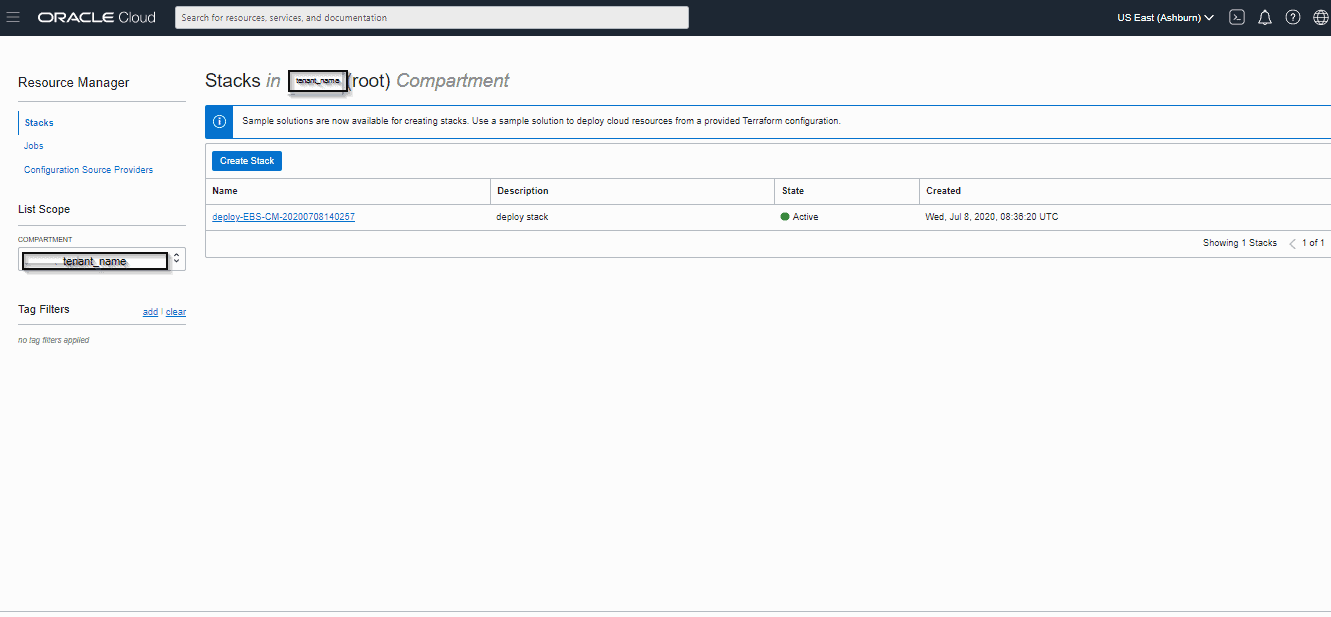Click the Create Stack button
The width and height of the screenshot is (1331, 617).
tap(246, 160)
